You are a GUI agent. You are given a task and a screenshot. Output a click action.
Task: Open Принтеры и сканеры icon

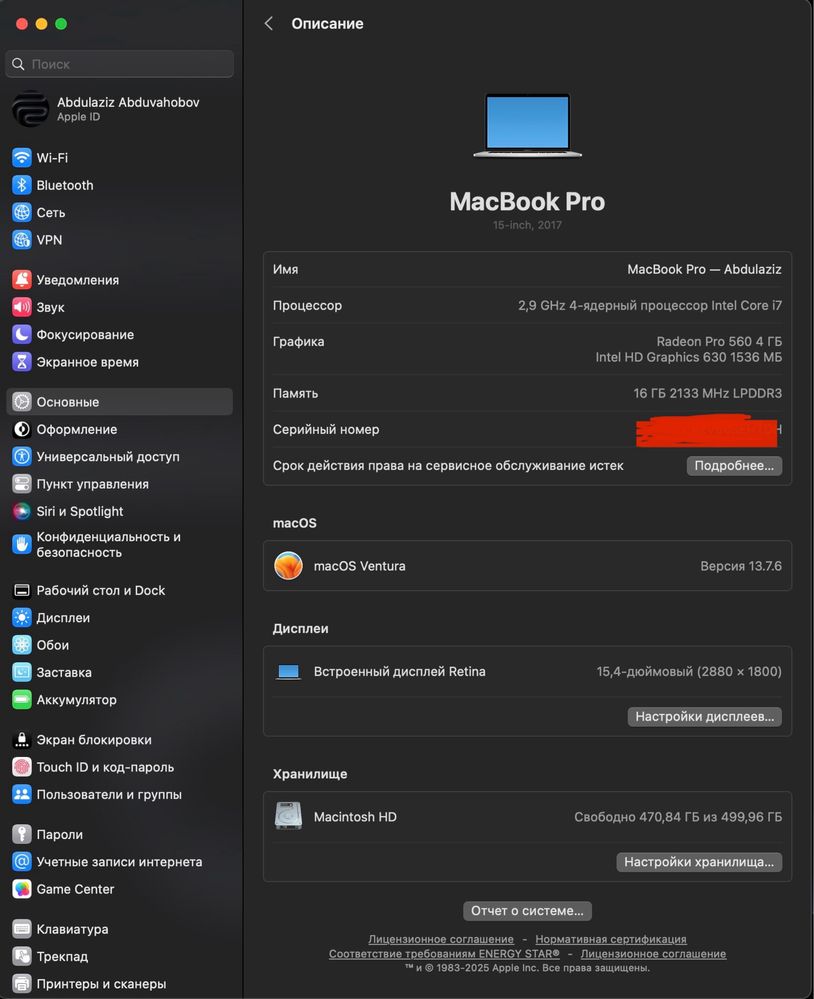click(x=22, y=984)
